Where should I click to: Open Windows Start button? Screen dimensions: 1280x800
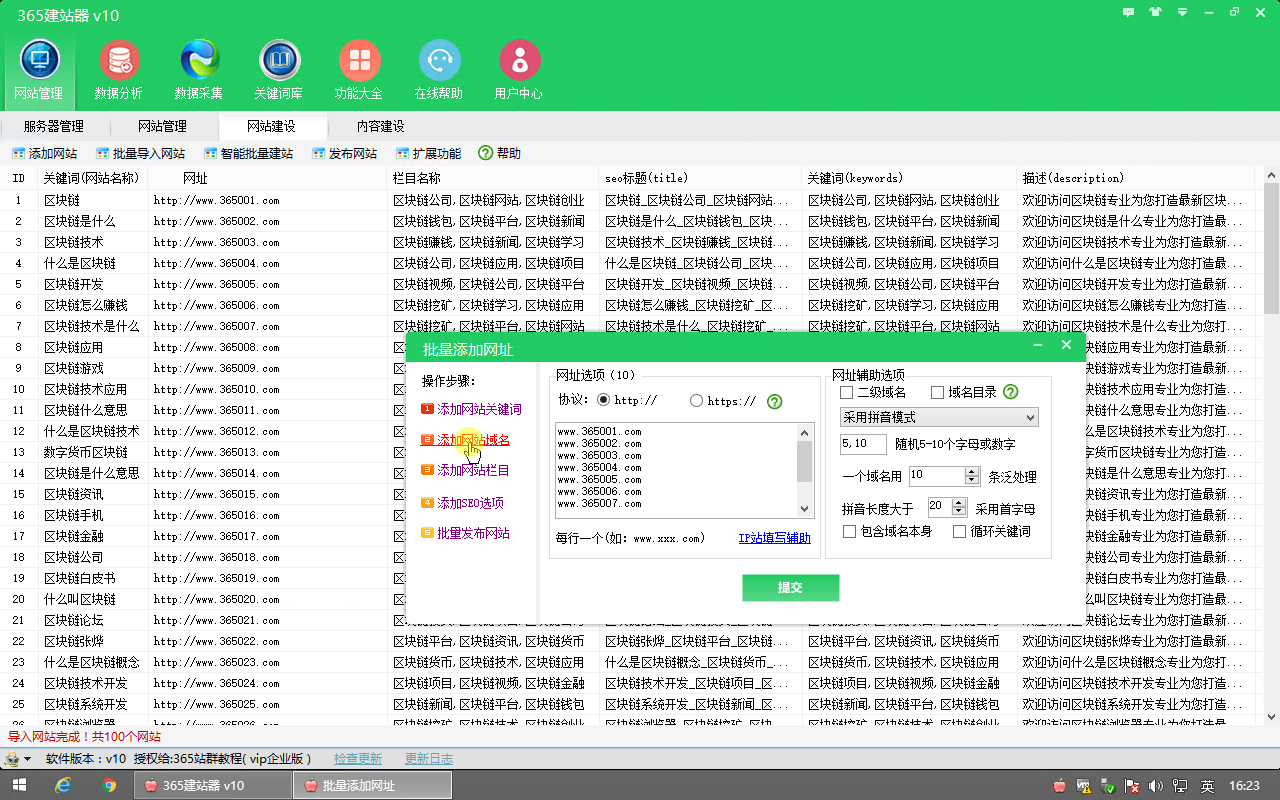tap(18, 785)
